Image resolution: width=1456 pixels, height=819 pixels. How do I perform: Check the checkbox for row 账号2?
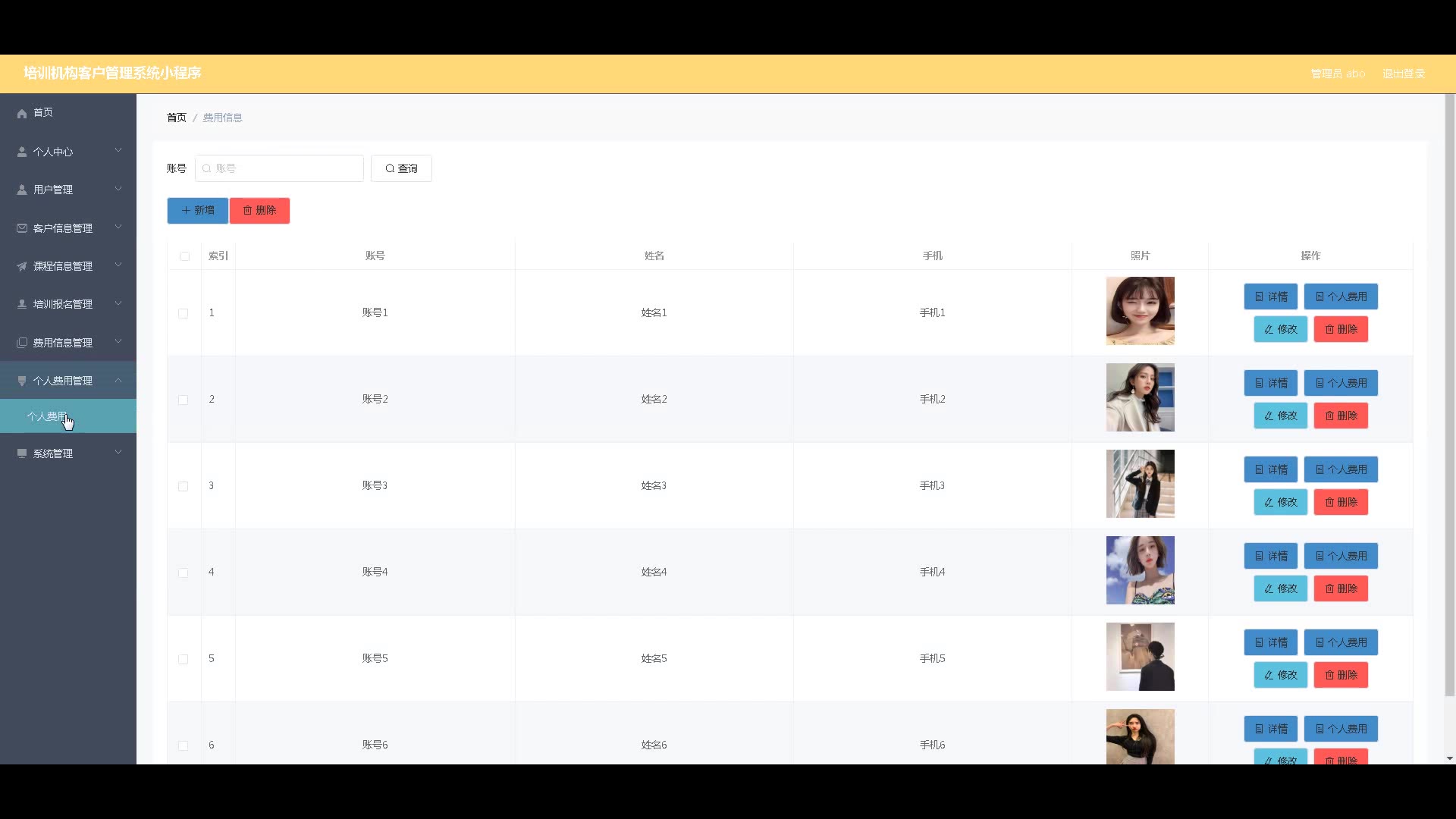tap(183, 400)
